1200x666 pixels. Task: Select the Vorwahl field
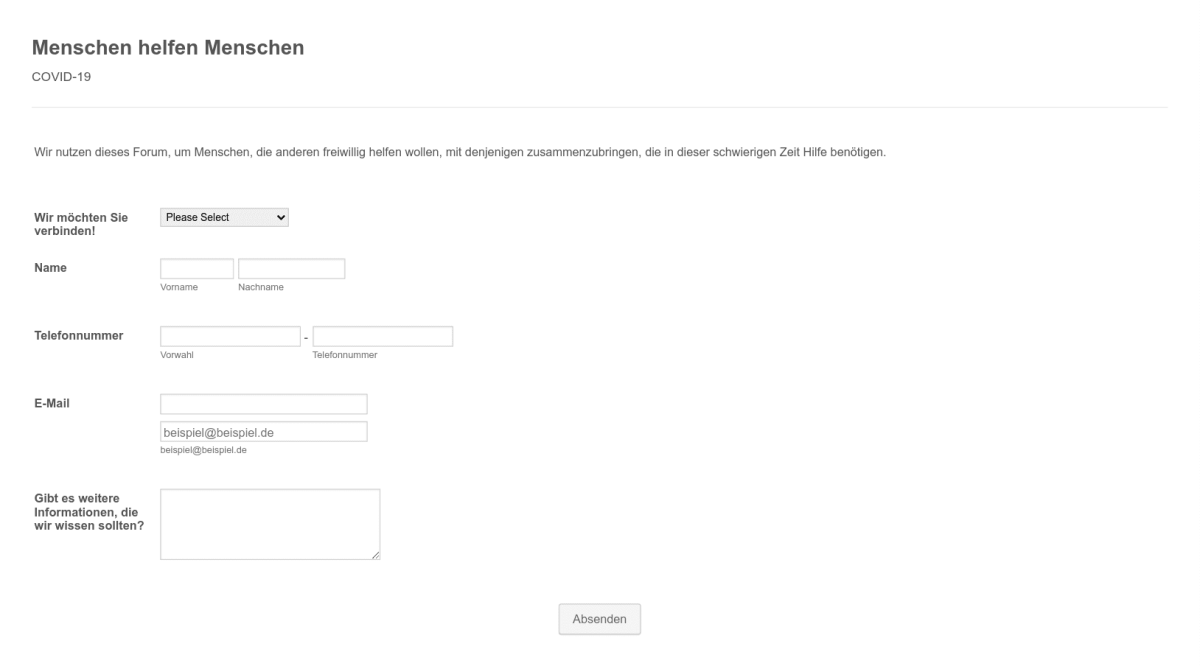229,336
